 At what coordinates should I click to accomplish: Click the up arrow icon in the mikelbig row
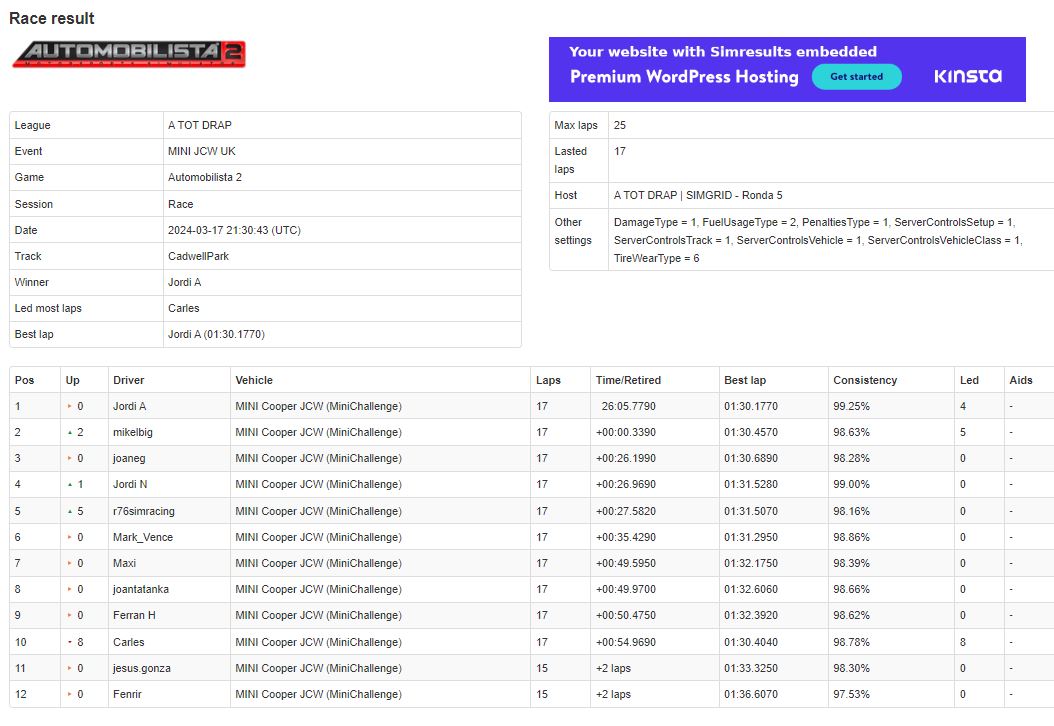(70, 432)
